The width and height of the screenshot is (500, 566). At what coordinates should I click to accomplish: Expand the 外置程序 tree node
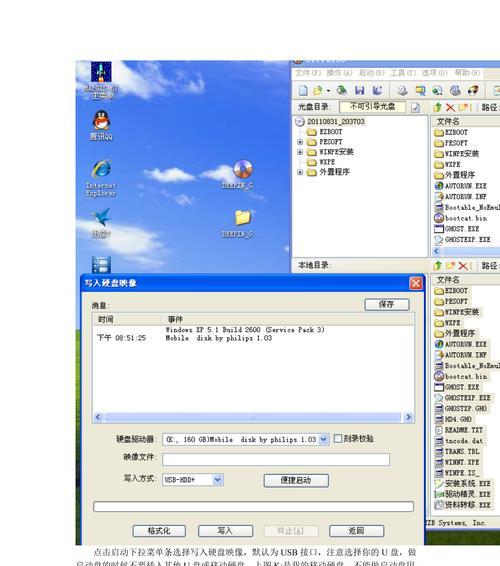point(300,172)
